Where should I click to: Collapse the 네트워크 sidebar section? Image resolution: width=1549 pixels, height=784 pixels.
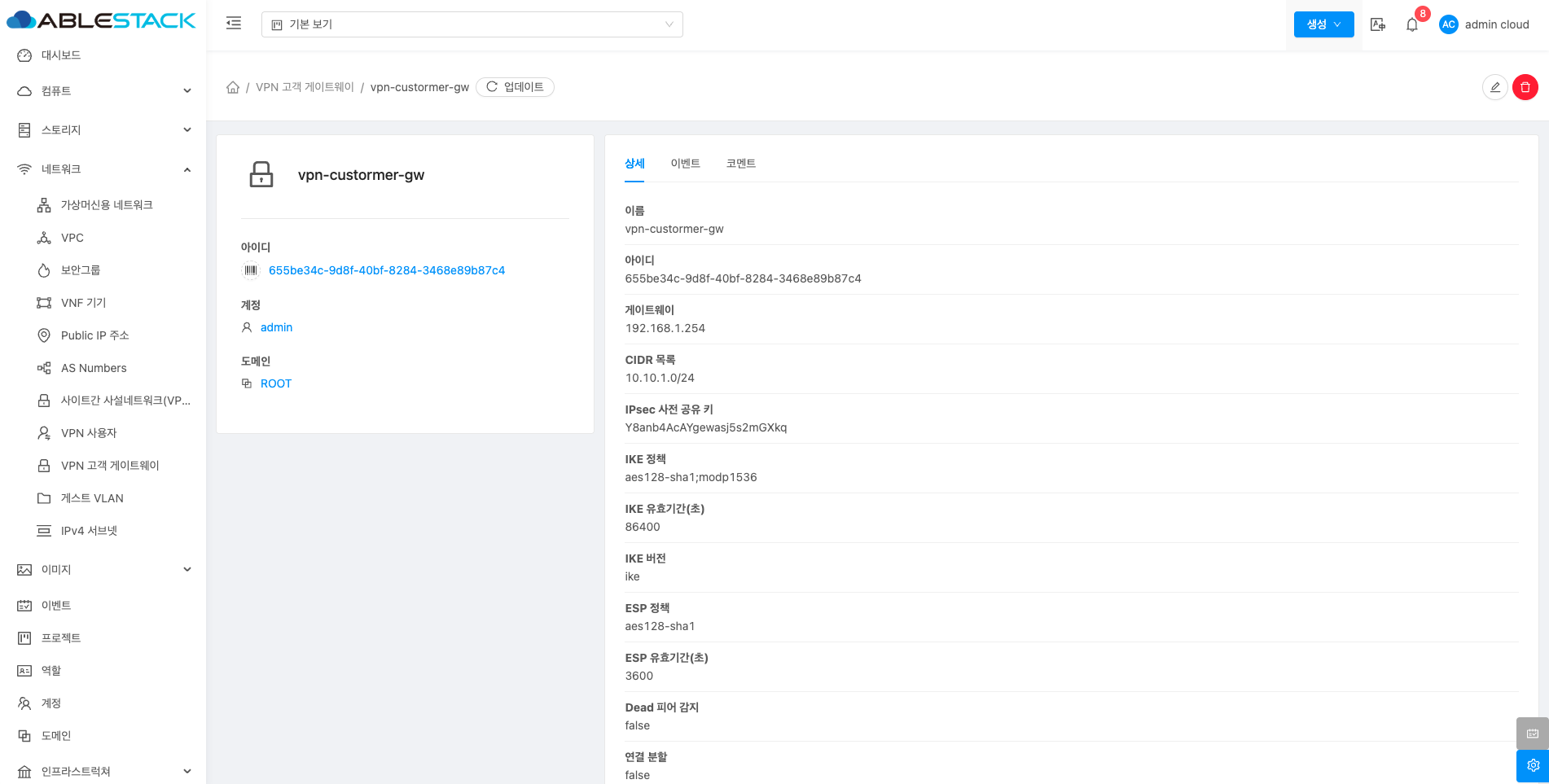pos(103,169)
